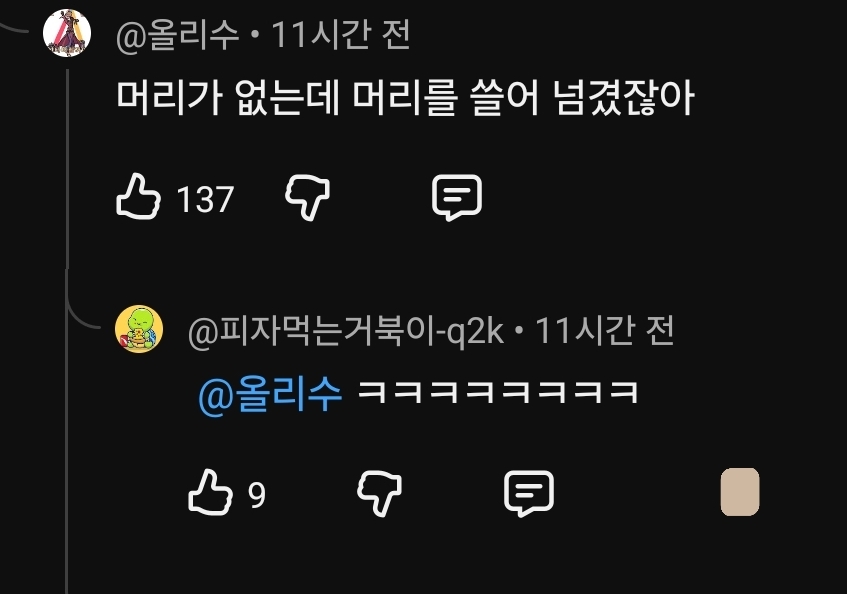Click the ㅋㅋㅋㅋㅋㅋㅋㅋ reply text

(x=498, y=392)
